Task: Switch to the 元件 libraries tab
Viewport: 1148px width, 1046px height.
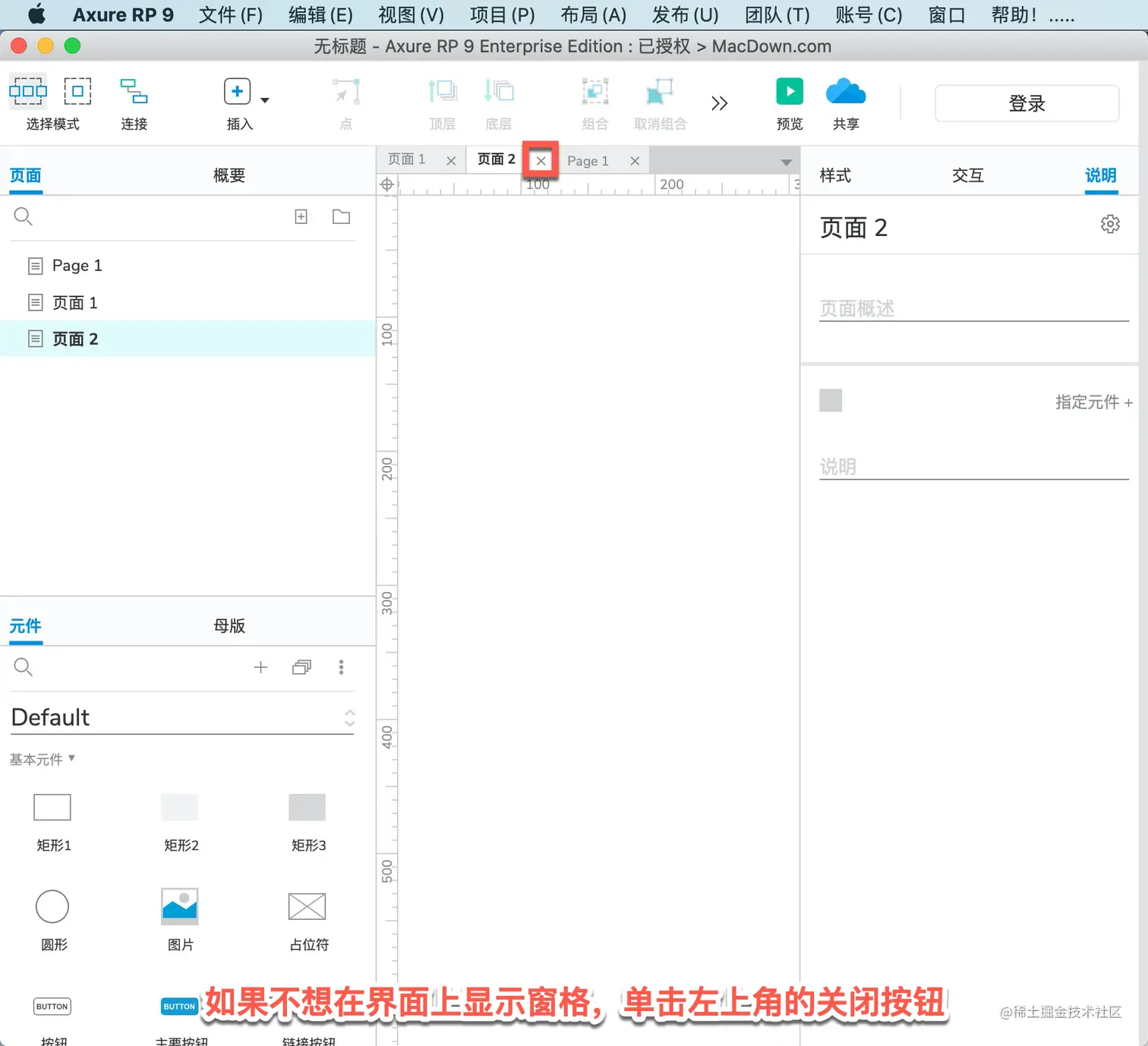Action: pos(26,626)
